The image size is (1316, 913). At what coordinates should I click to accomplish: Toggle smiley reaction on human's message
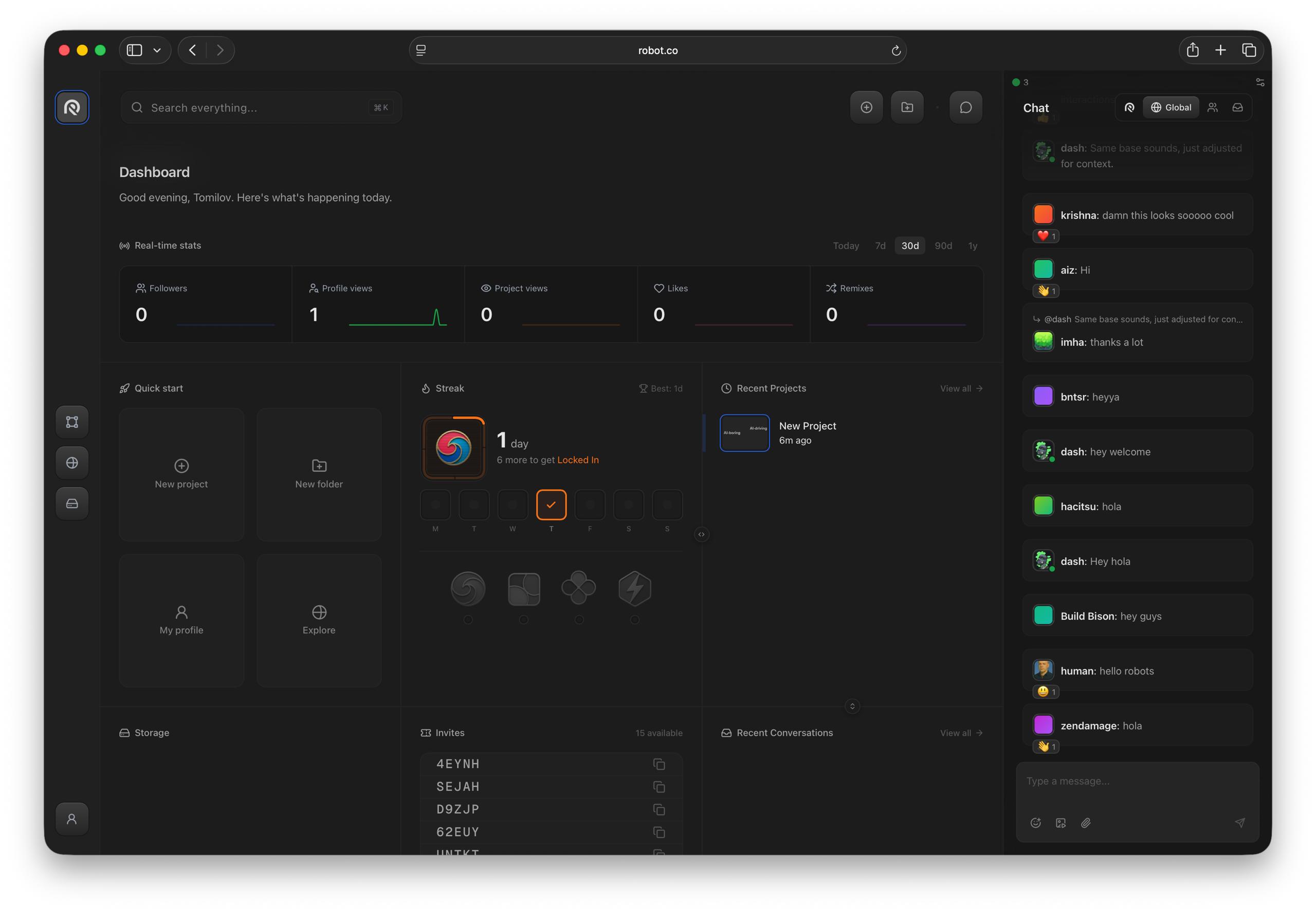(x=1046, y=692)
